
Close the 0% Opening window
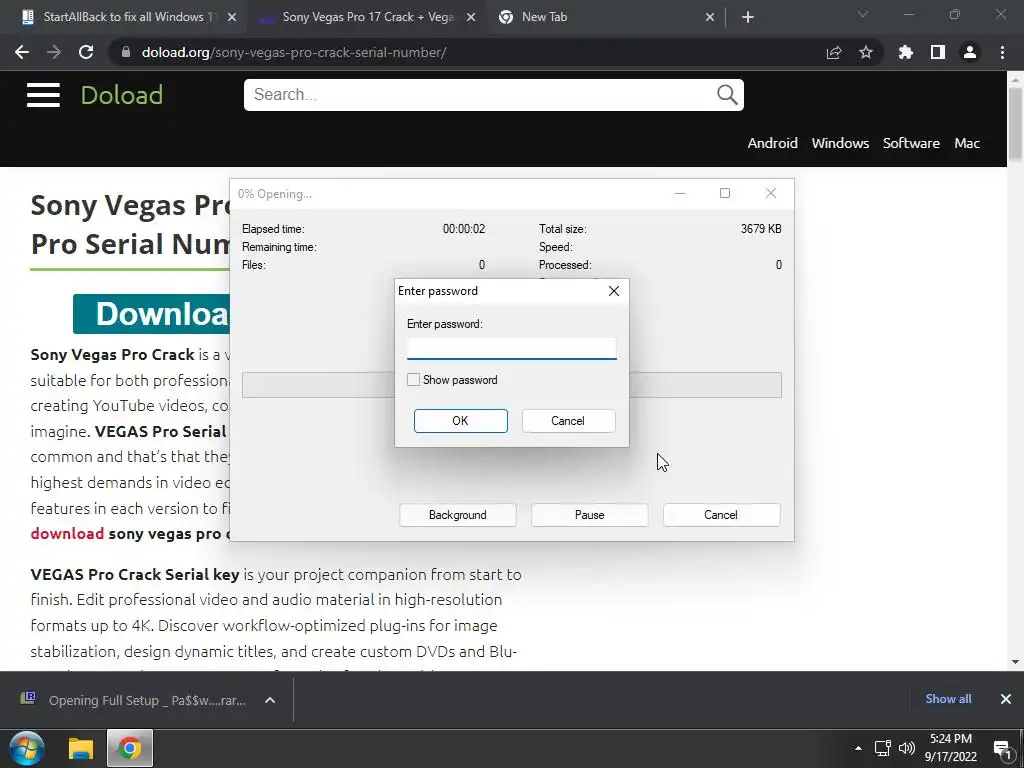[x=771, y=193]
